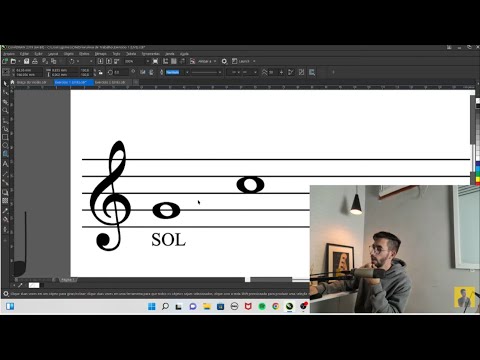This screenshot has height=360, width=480.
Task: Add a new document tab with plus
Action: (136, 82)
